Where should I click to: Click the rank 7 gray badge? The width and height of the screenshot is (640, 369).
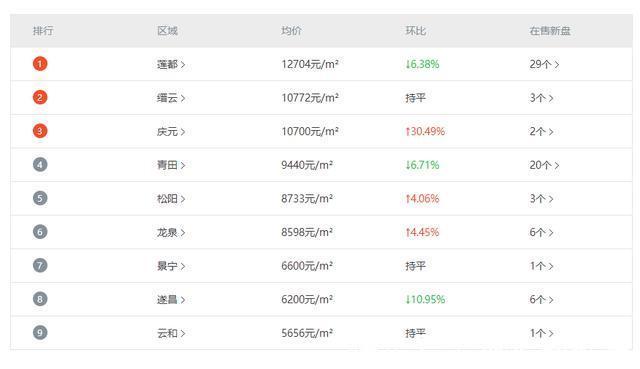[x=40, y=265]
